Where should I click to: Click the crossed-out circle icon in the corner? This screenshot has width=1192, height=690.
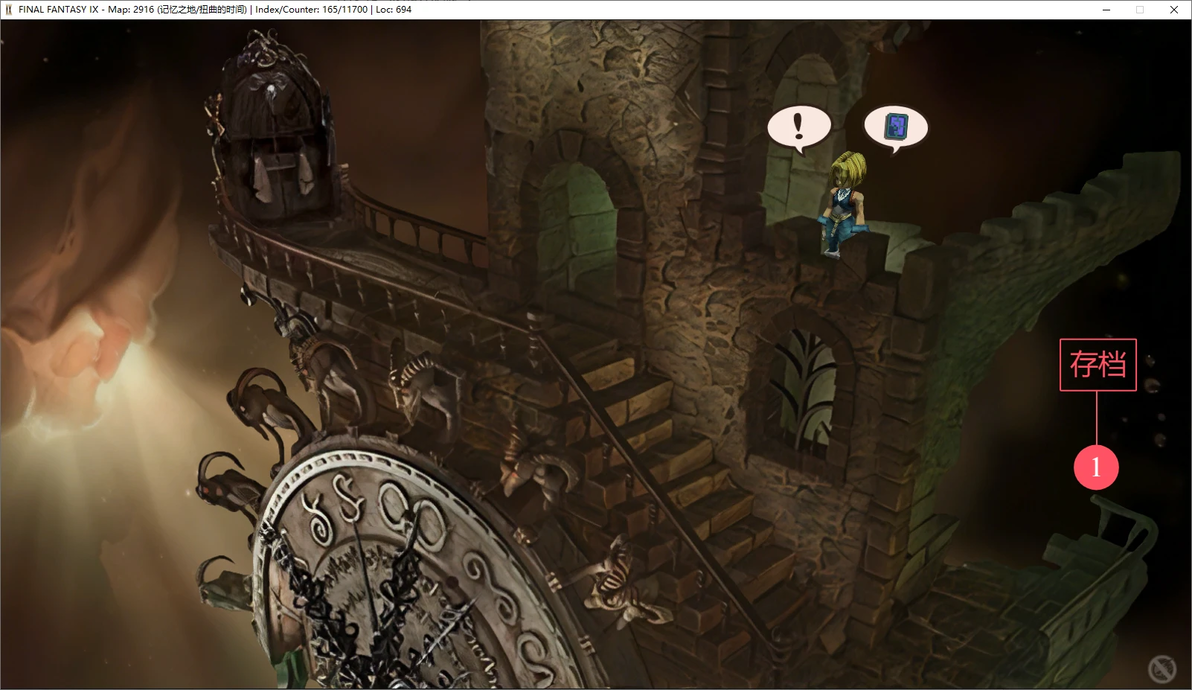coord(1161,669)
